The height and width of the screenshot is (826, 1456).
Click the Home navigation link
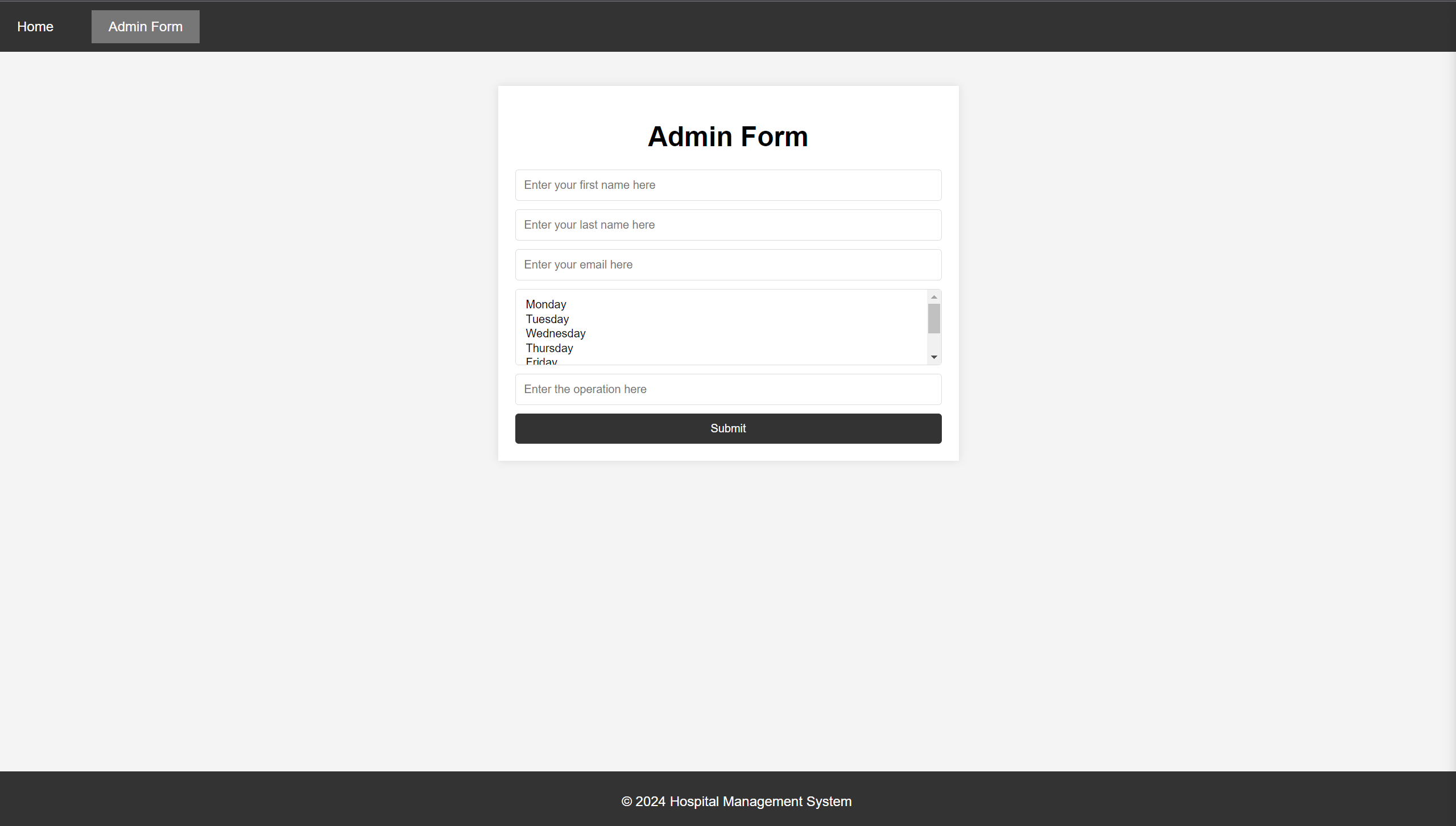(x=35, y=27)
